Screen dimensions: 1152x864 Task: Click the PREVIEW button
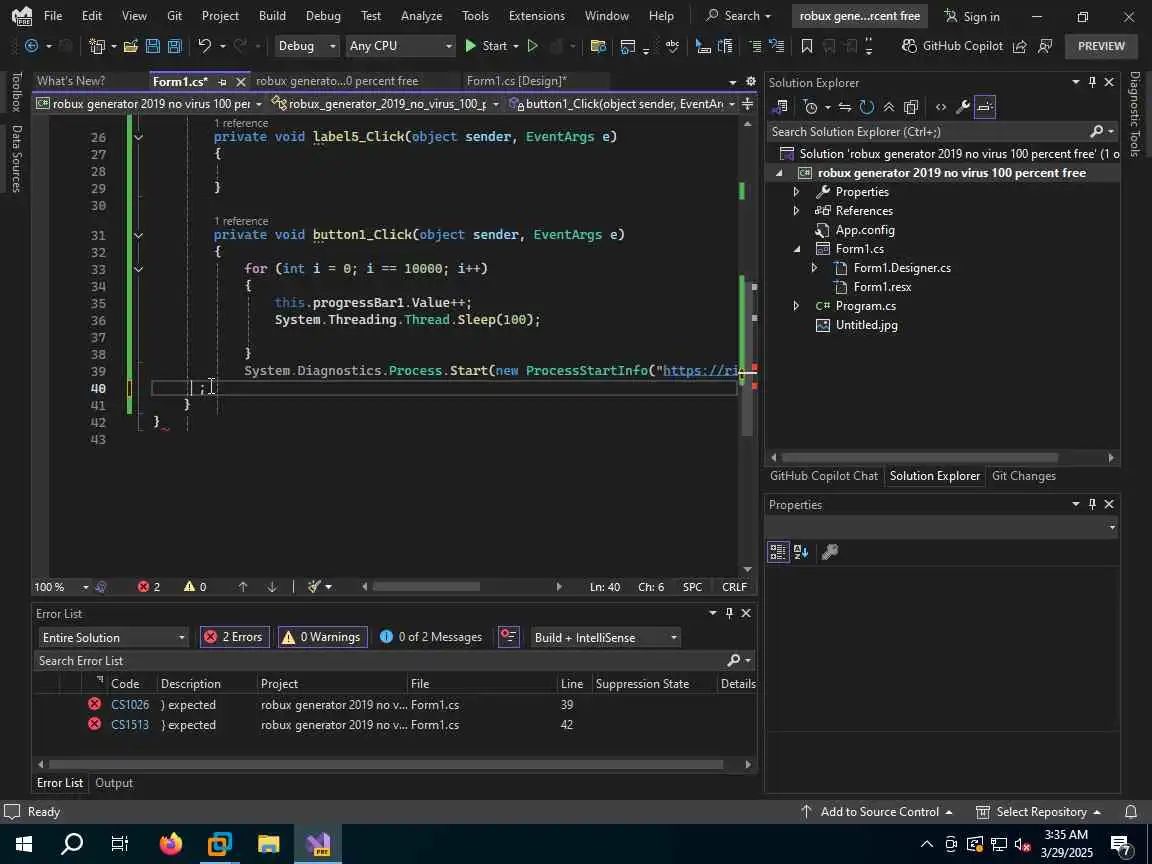click(1101, 46)
